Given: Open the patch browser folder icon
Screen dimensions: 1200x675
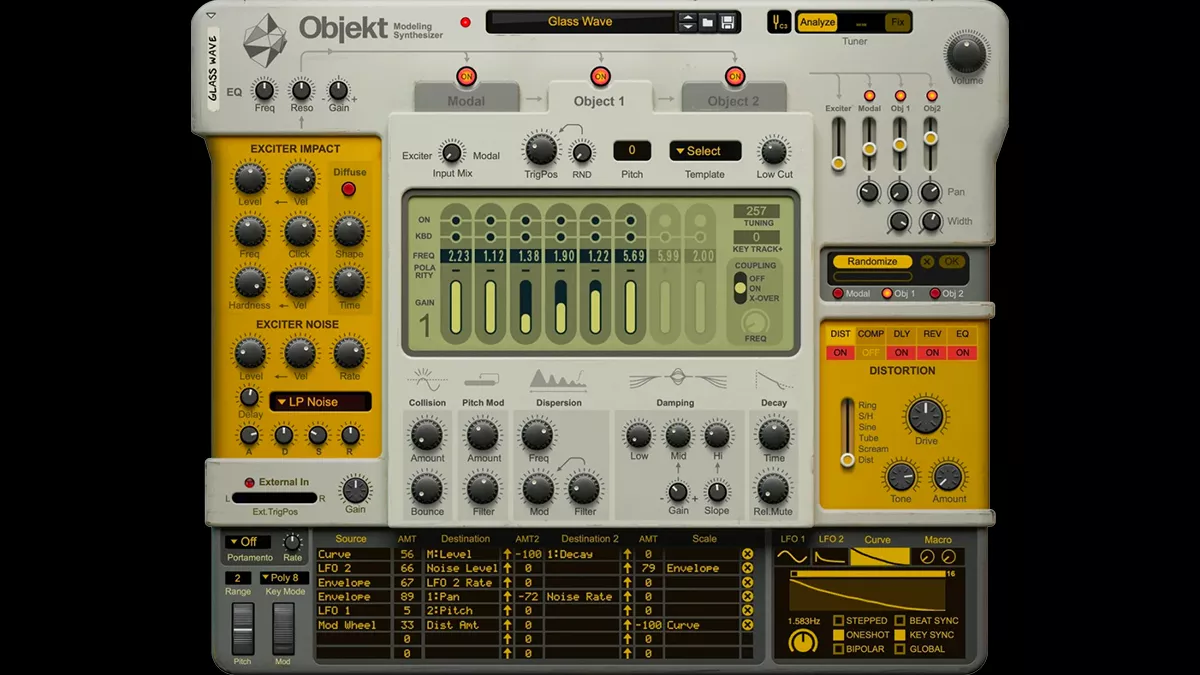Looking at the screenshot, I should [x=707, y=22].
